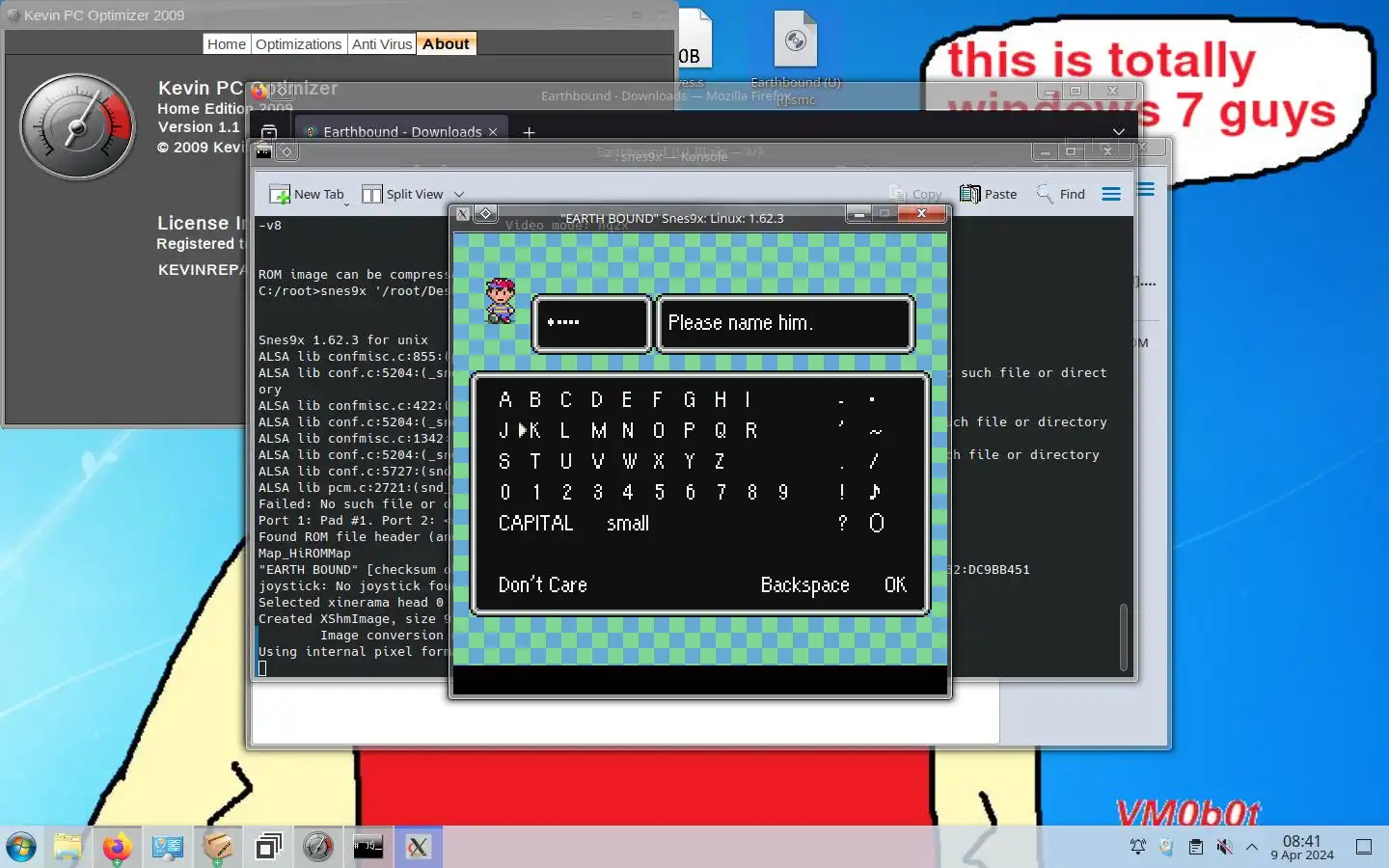This screenshot has width=1389, height=868.
Task: Expand the Split View dropdown chevron
Action: tap(459, 195)
